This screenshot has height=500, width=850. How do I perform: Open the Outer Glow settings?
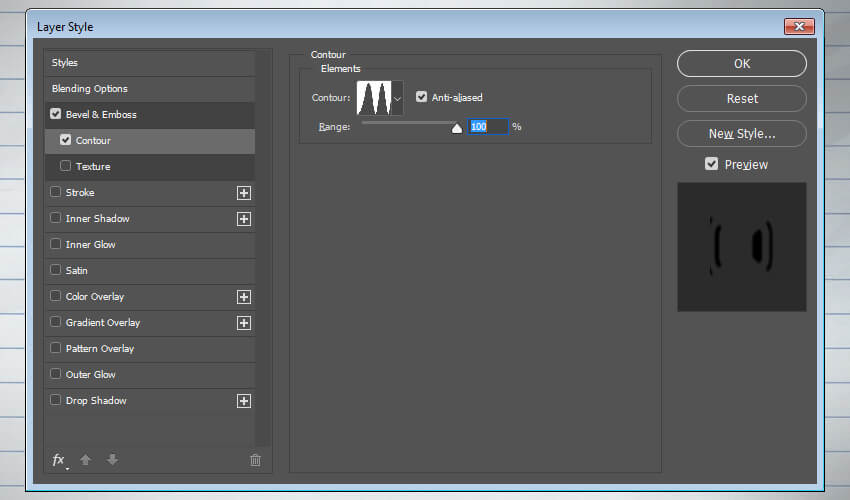coord(91,375)
